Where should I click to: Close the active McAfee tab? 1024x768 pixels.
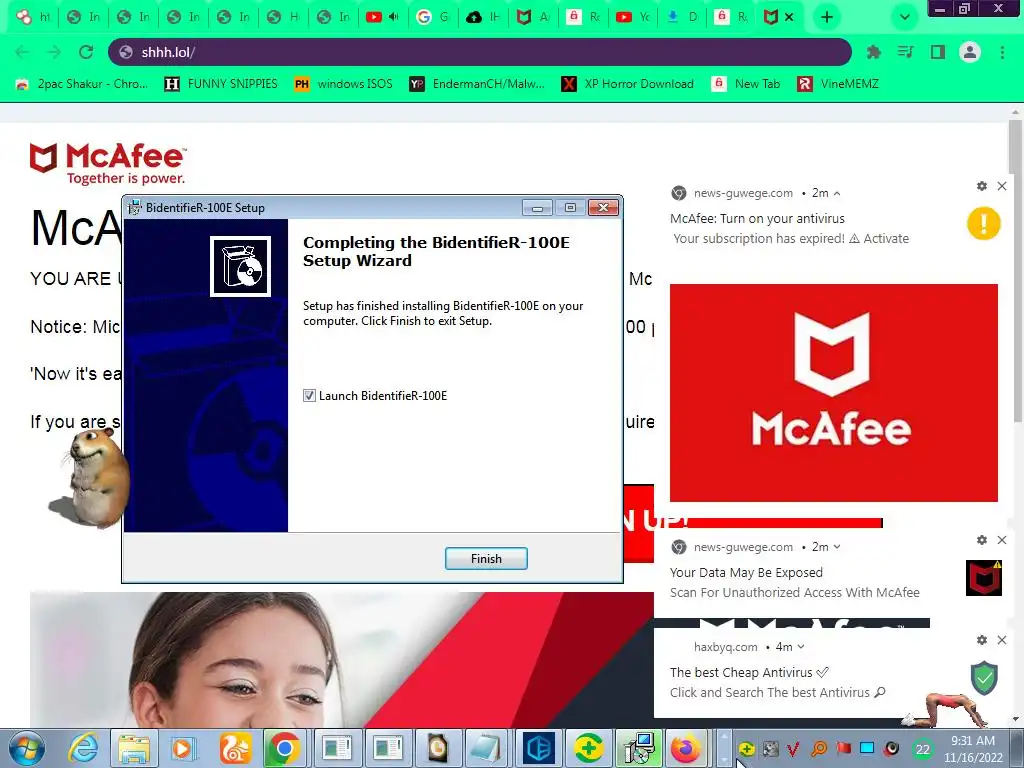790,18
